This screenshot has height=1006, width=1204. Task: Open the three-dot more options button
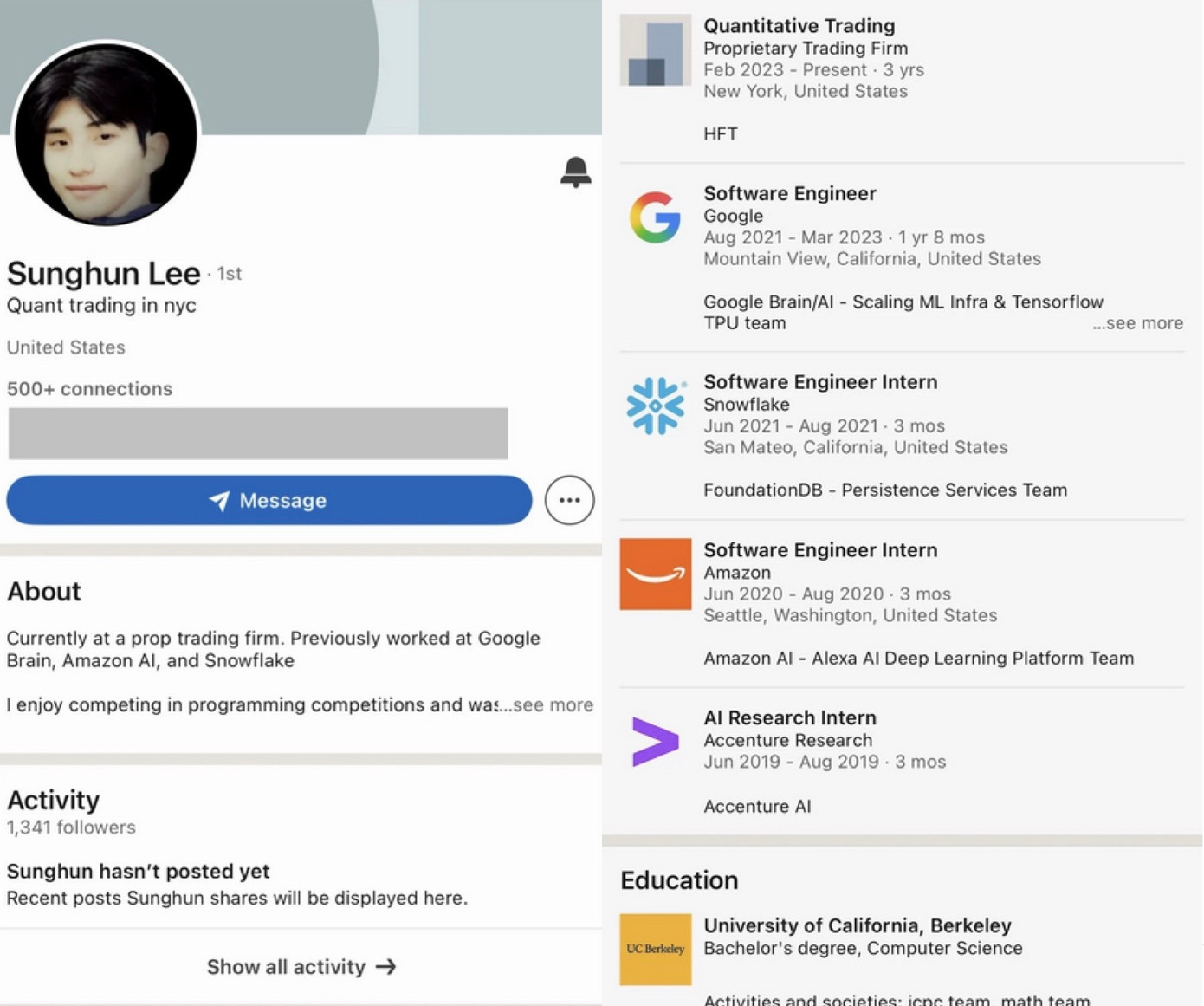tap(569, 500)
